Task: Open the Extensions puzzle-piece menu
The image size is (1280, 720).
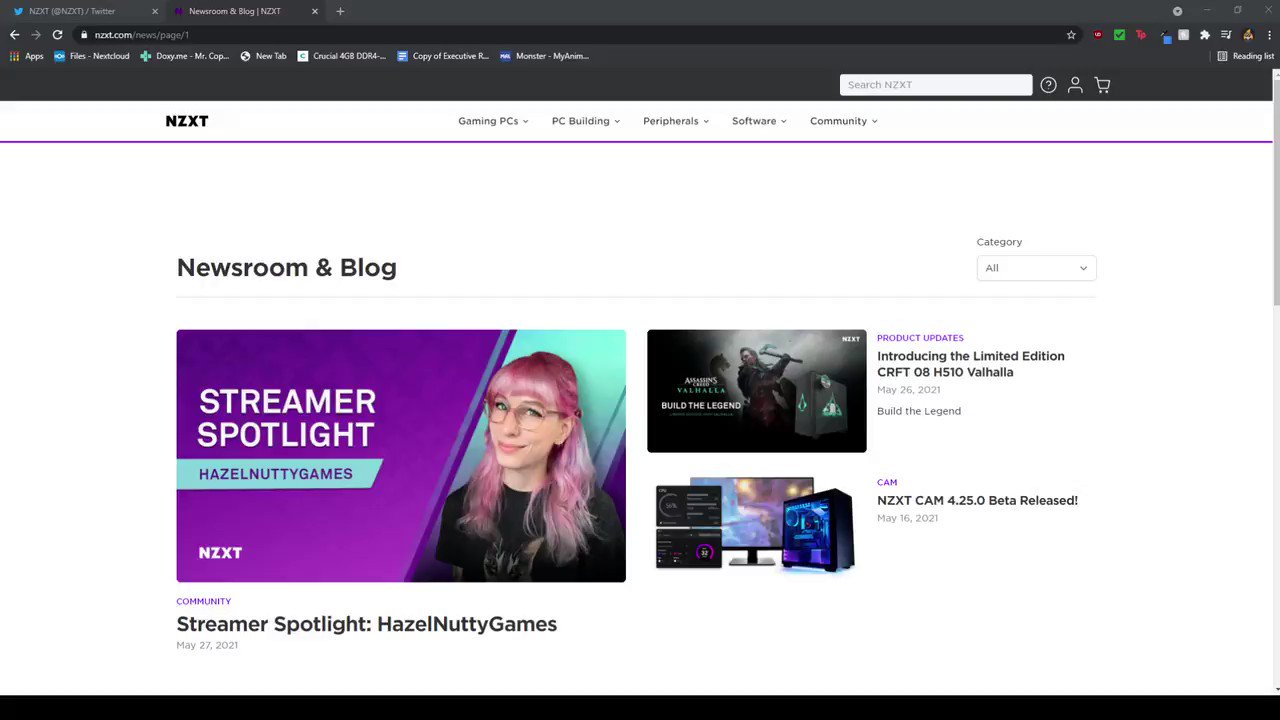Action: pyautogui.click(x=1205, y=35)
